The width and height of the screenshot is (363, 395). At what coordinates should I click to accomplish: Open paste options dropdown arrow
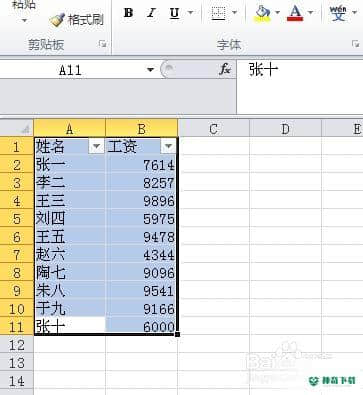click(x=24, y=21)
